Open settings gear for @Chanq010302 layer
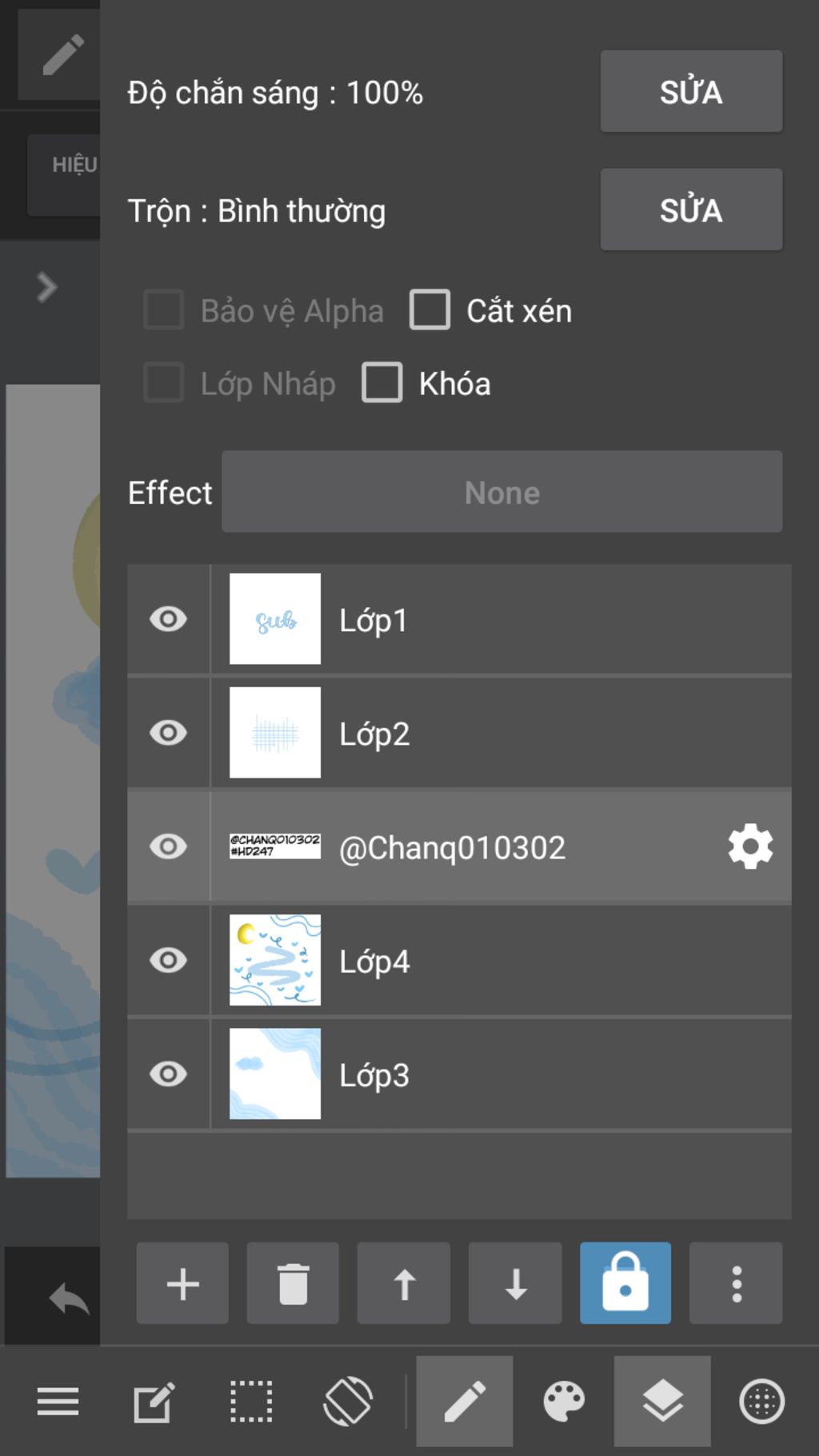819x1456 pixels. tap(750, 846)
